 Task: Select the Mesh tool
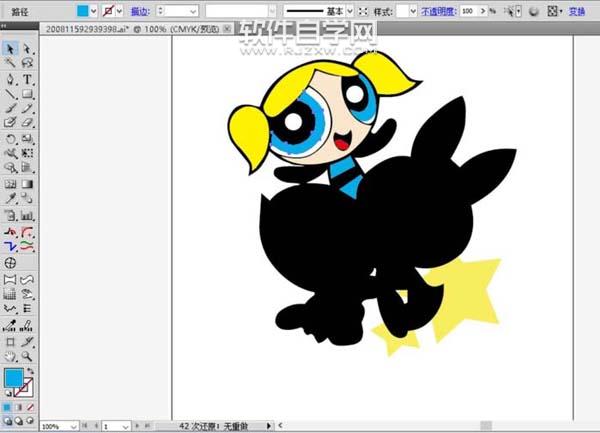[10, 184]
